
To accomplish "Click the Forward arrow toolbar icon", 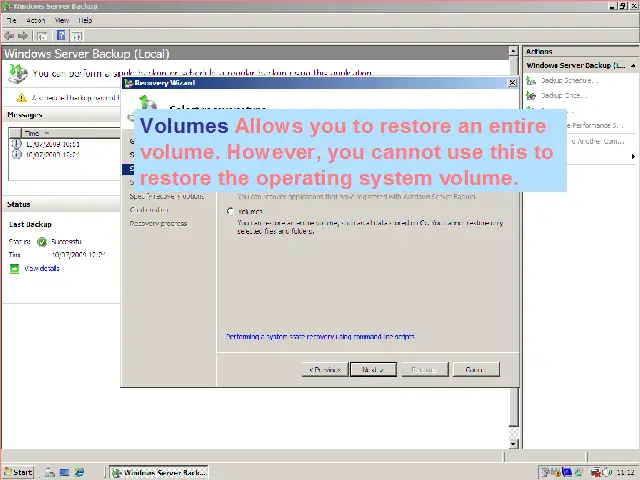I will [22, 35].
